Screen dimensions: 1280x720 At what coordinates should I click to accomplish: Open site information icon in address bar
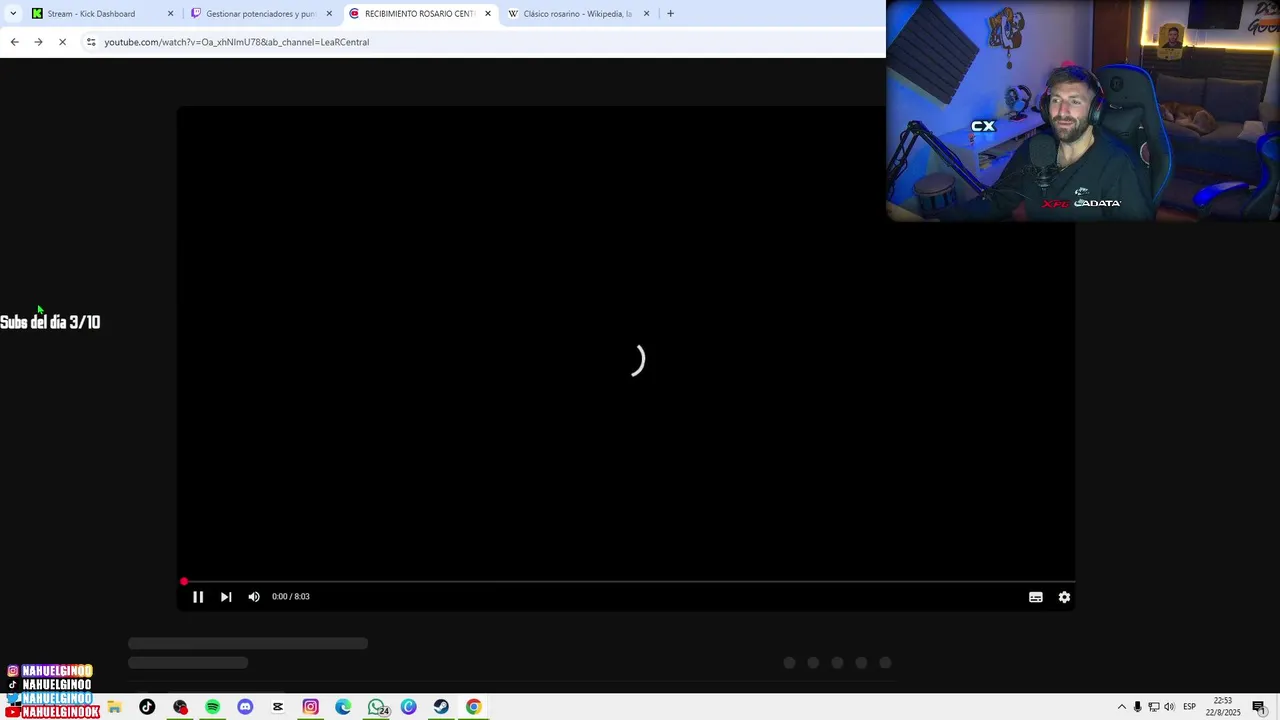tap(91, 42)
